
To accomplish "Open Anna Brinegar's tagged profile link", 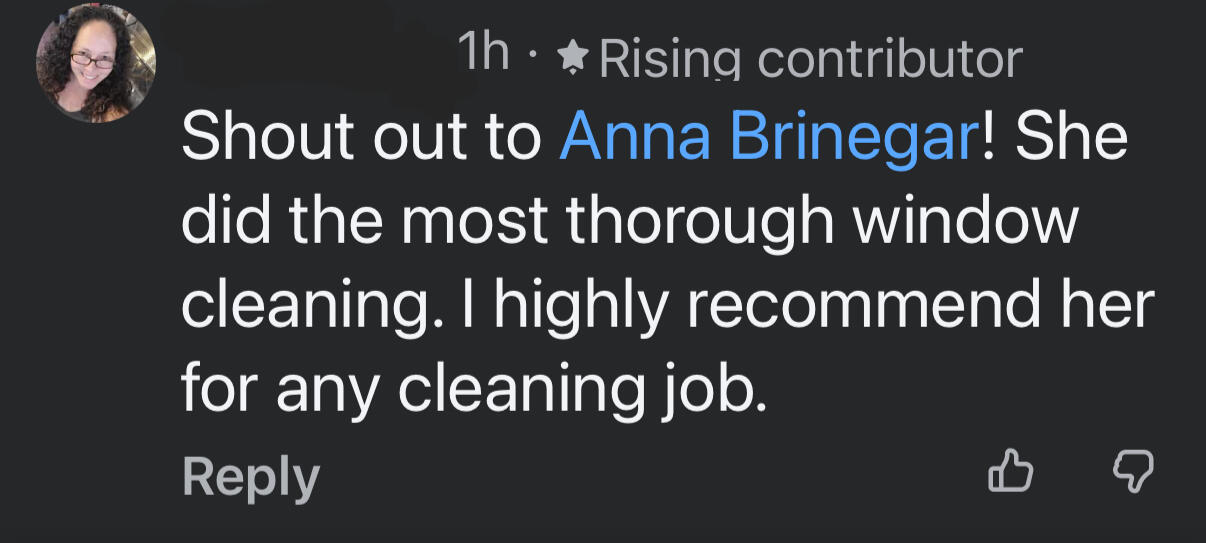I will tap(769, 139).
